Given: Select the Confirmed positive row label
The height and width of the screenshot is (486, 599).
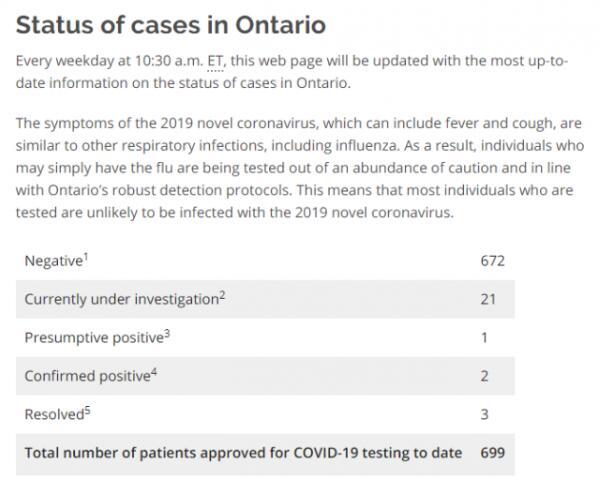Looking at the screenshot, I should [87, 376].
